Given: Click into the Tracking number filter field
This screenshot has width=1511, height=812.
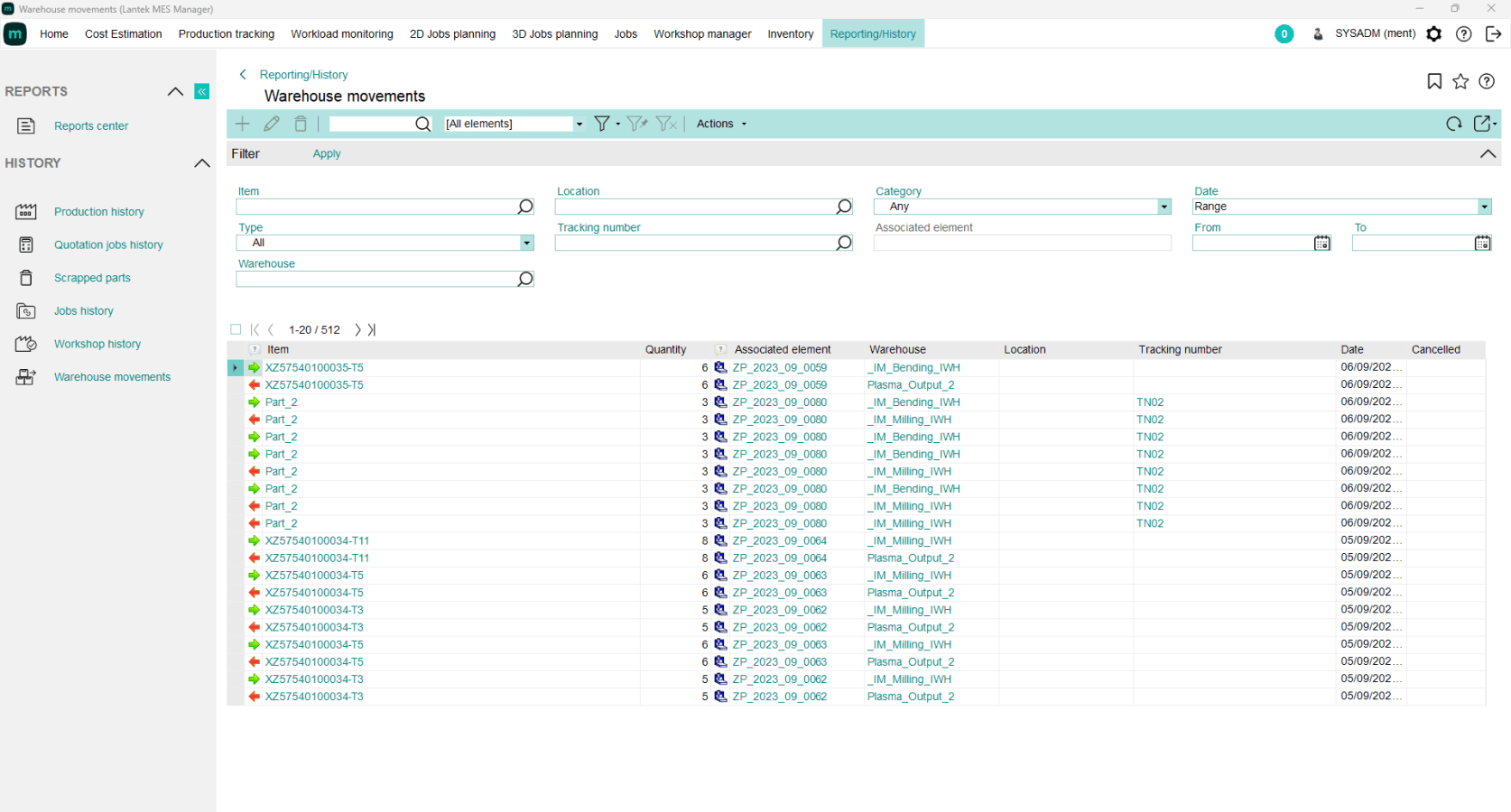Looking at the screenshot, I should pos(695,243).
